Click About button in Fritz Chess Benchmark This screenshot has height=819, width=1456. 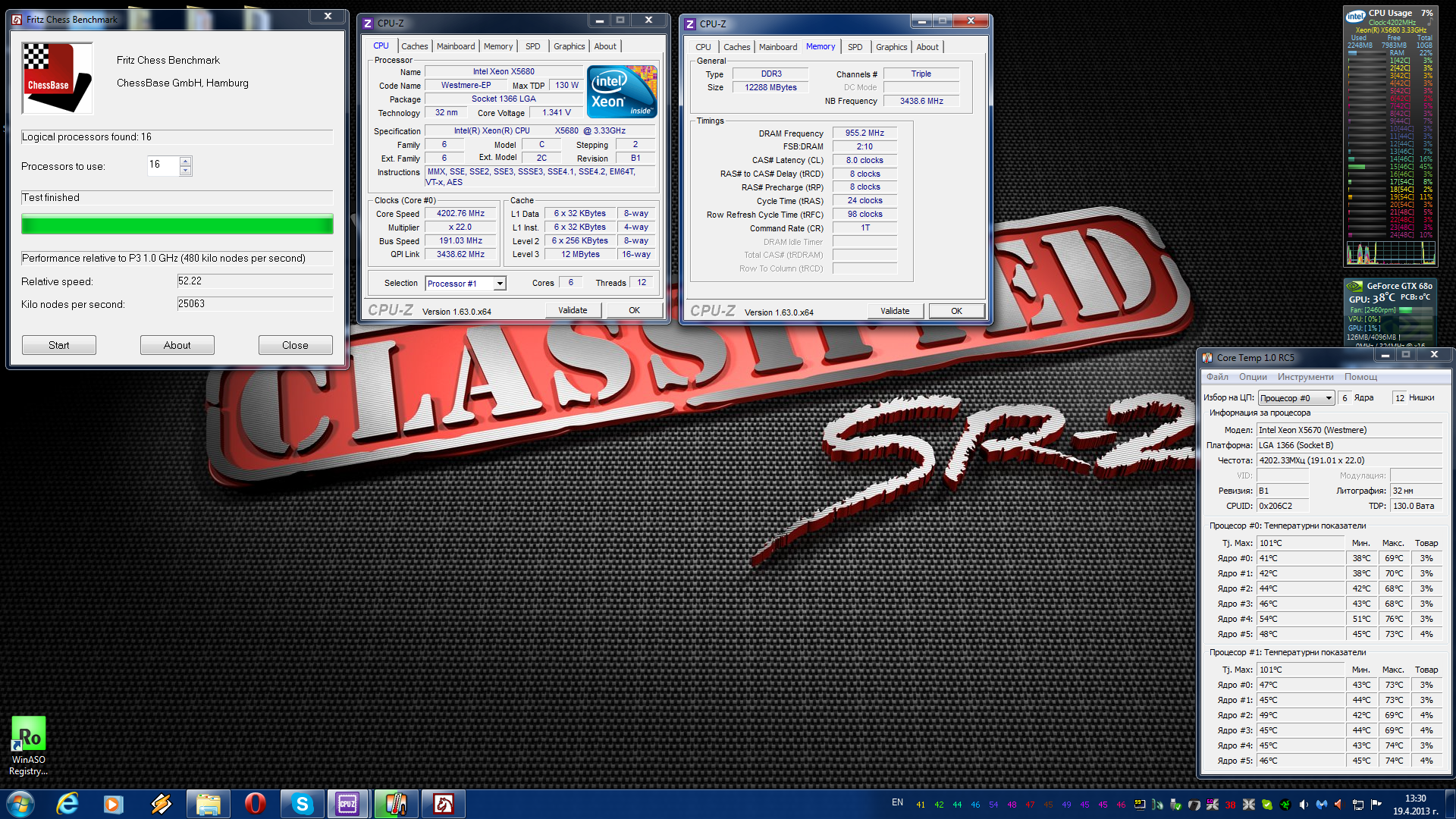177,345
